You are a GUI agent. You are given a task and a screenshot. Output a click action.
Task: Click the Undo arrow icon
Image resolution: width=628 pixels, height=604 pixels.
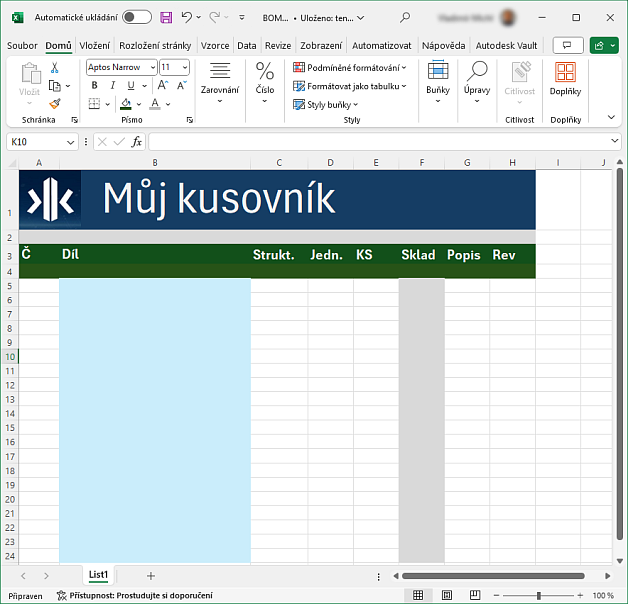tap(186, 18)
